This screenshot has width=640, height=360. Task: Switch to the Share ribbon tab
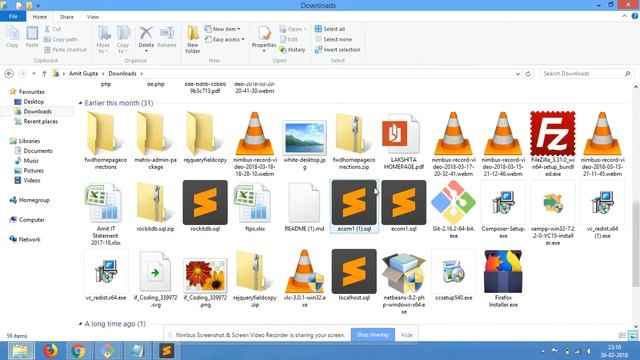pyautogui.click(x=67, y=17)
